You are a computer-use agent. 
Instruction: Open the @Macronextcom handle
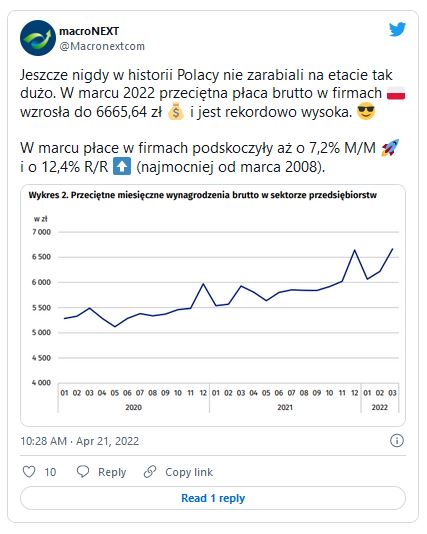[102, 46]
